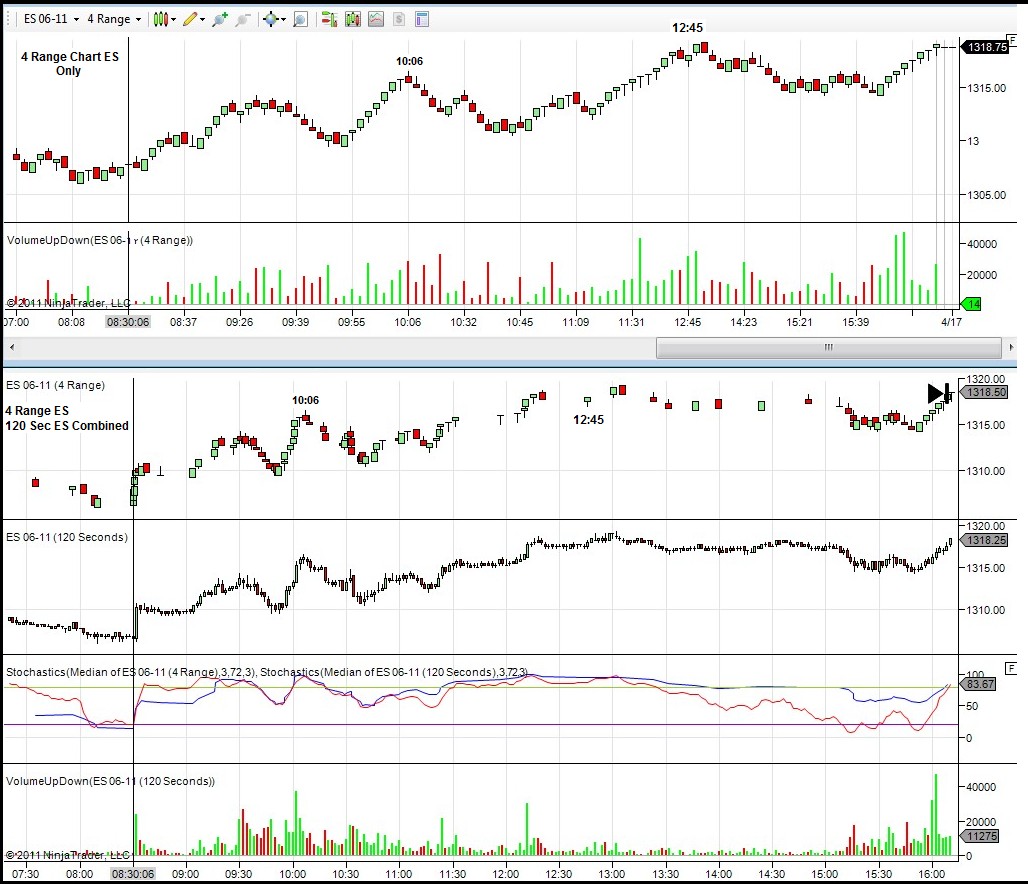Expand the cursor type dropdown arrow
This screenshot has height=884, width=1028.
click(283, 20)
